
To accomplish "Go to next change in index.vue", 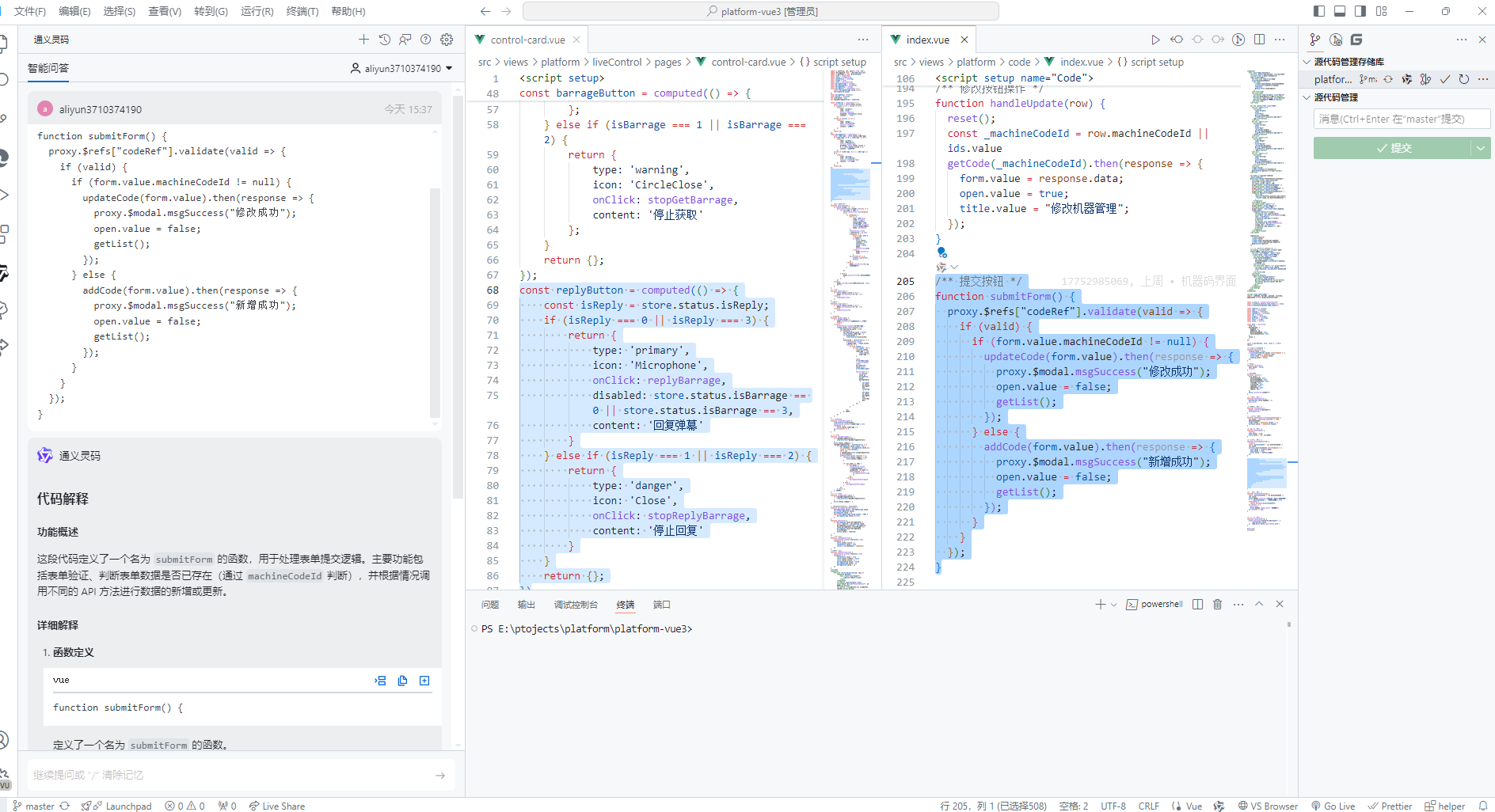I will (1218, 40).
